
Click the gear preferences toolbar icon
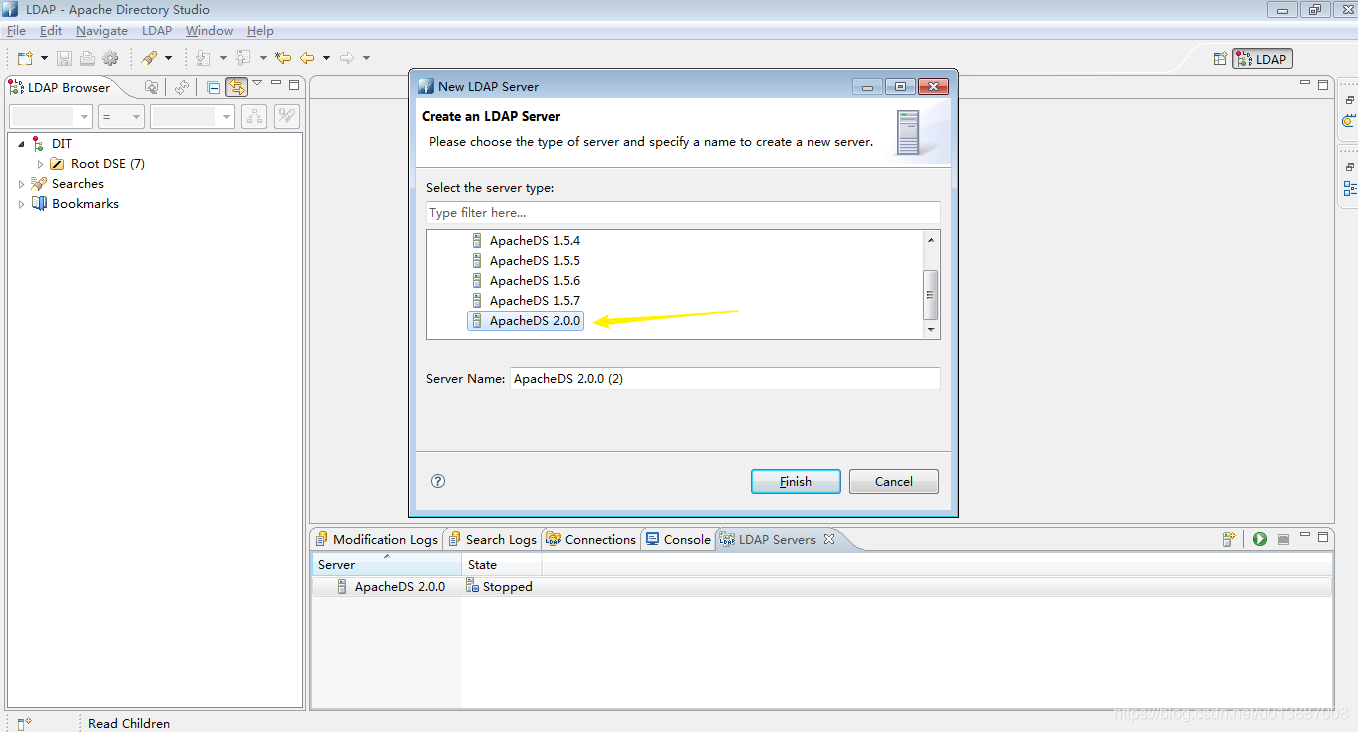pos(110,58)
